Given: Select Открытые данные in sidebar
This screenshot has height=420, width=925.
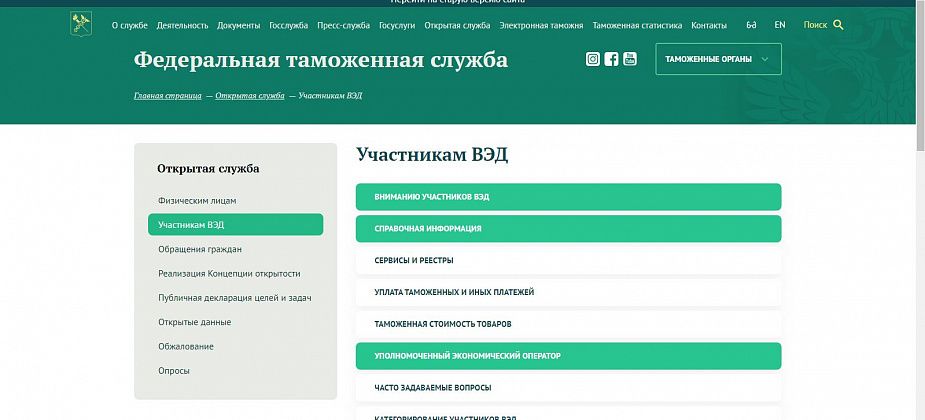Looking at the screenshot, I should pos(195,322).
